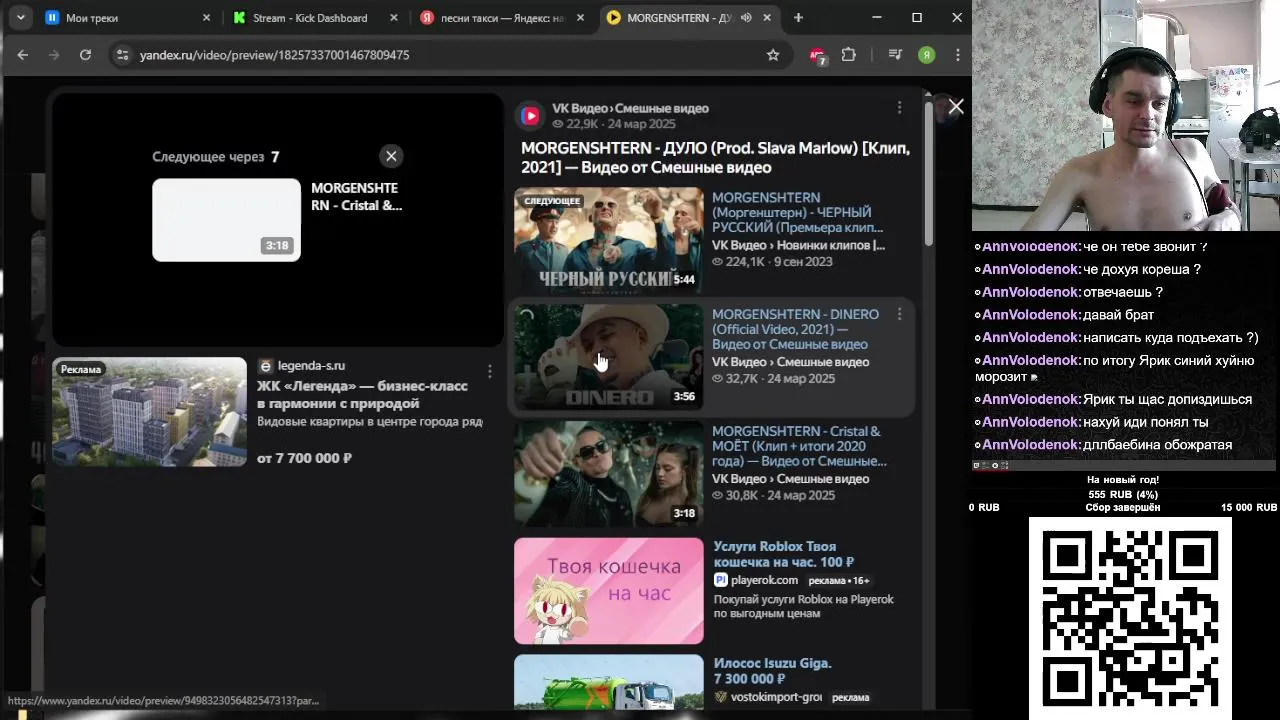The width and height of the screenshot is (1280, 720).
Task: Open media controls in browser toolbar
Action: pos(895,55)
